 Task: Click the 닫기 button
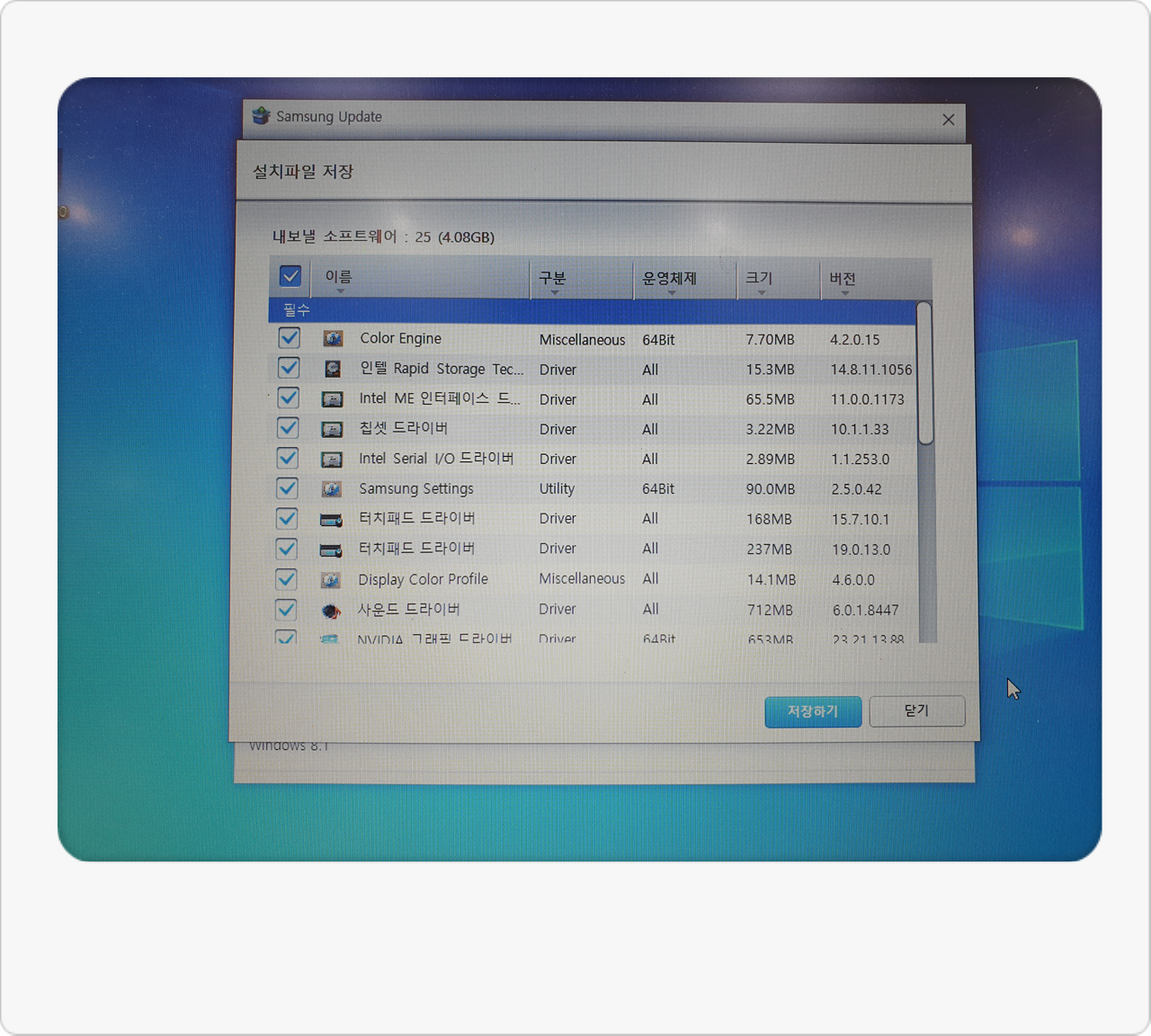[916, 710]
